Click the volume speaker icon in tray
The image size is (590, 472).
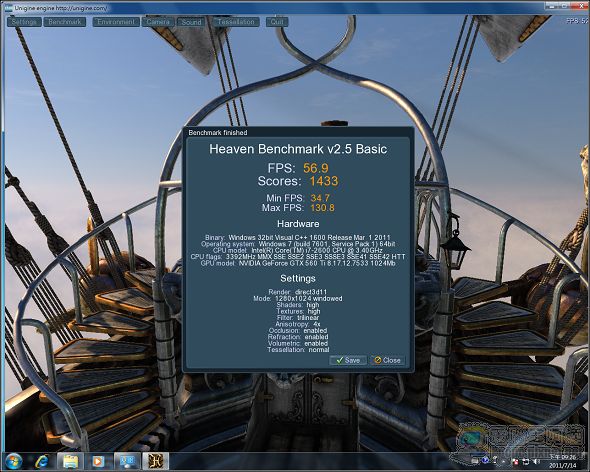[536, 461]
